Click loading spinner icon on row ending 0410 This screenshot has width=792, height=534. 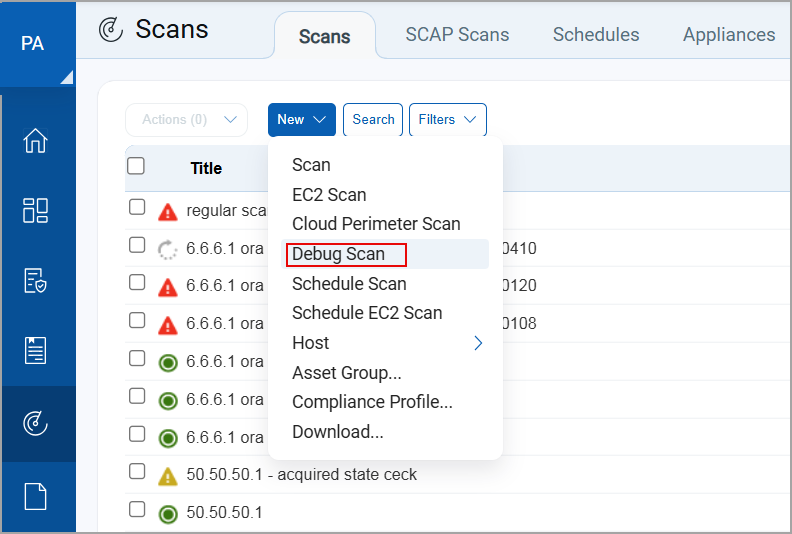[x=168, y=250]
